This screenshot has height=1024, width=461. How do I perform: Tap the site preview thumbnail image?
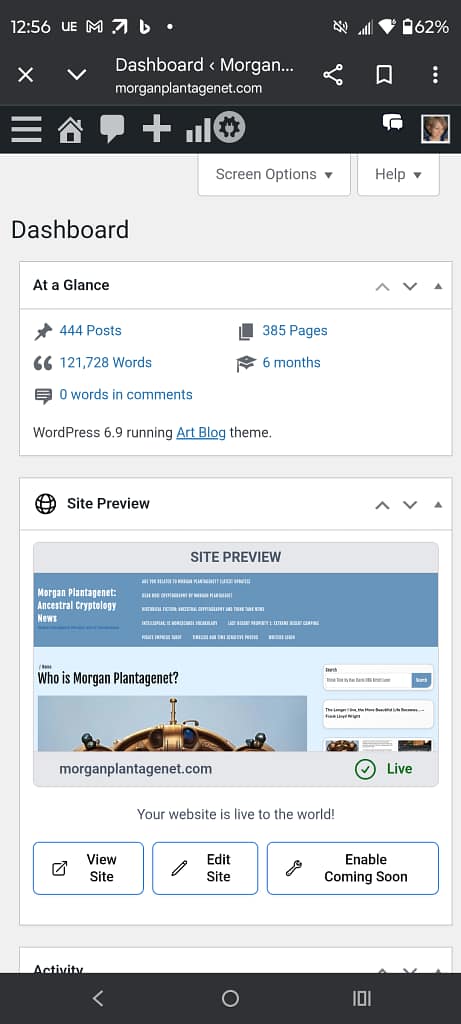(236, 662)
